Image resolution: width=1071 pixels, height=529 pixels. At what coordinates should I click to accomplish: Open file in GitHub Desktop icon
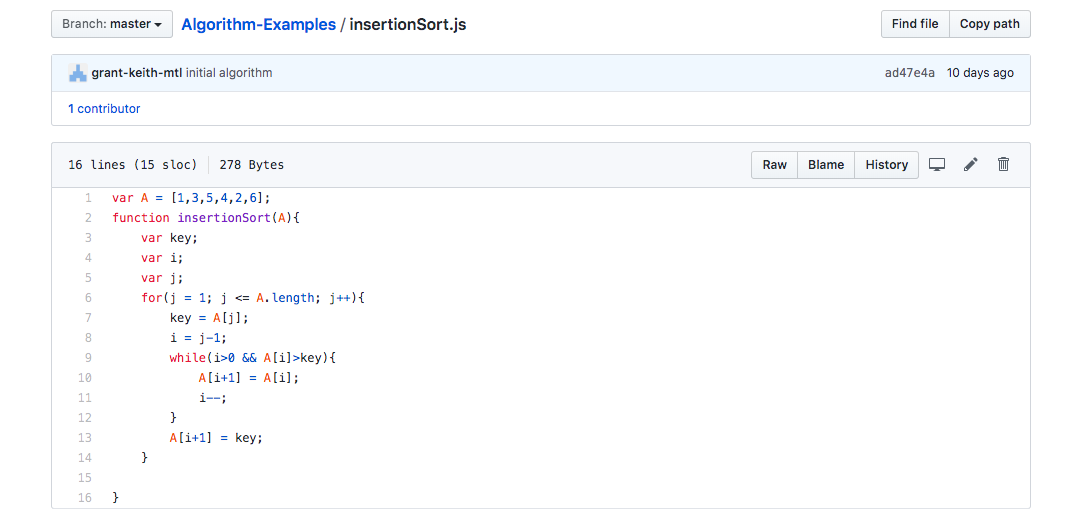937,165
